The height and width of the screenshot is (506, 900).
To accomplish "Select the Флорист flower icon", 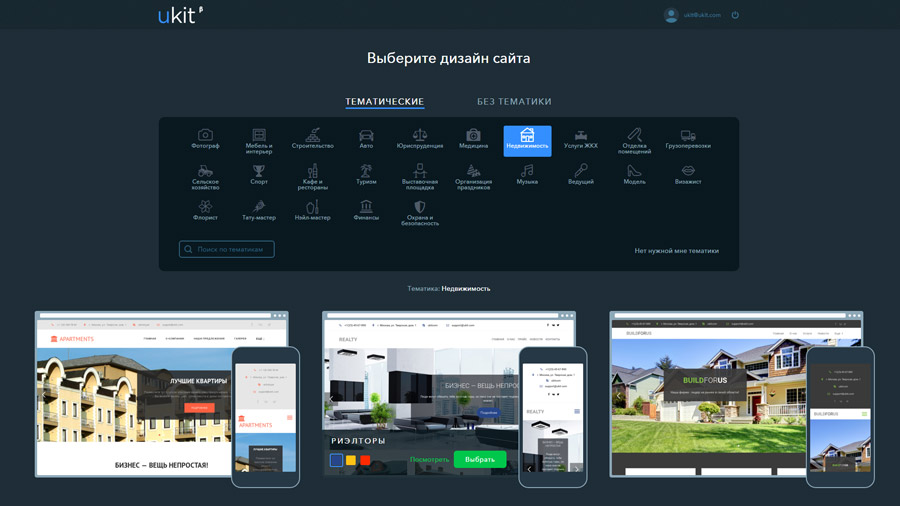I will pyautogui.click(x=205, y=208).
